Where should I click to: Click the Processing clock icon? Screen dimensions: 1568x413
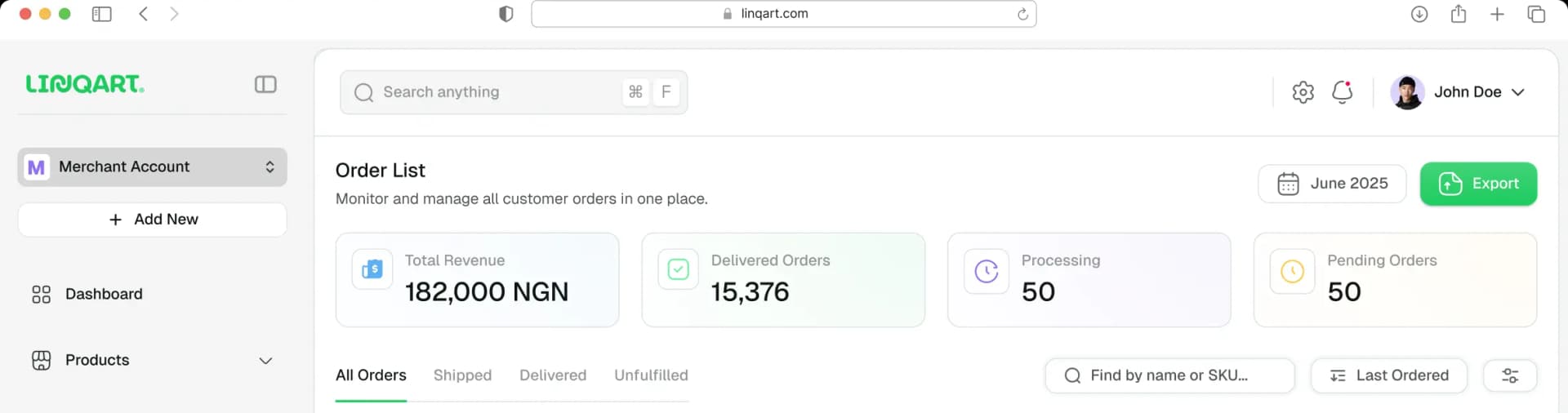(987, 271)
